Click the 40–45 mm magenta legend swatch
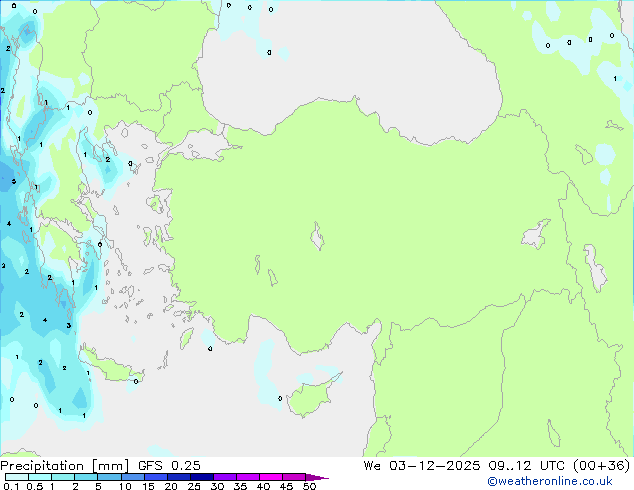Screen dimensions: 634x490 click(271, 477)
